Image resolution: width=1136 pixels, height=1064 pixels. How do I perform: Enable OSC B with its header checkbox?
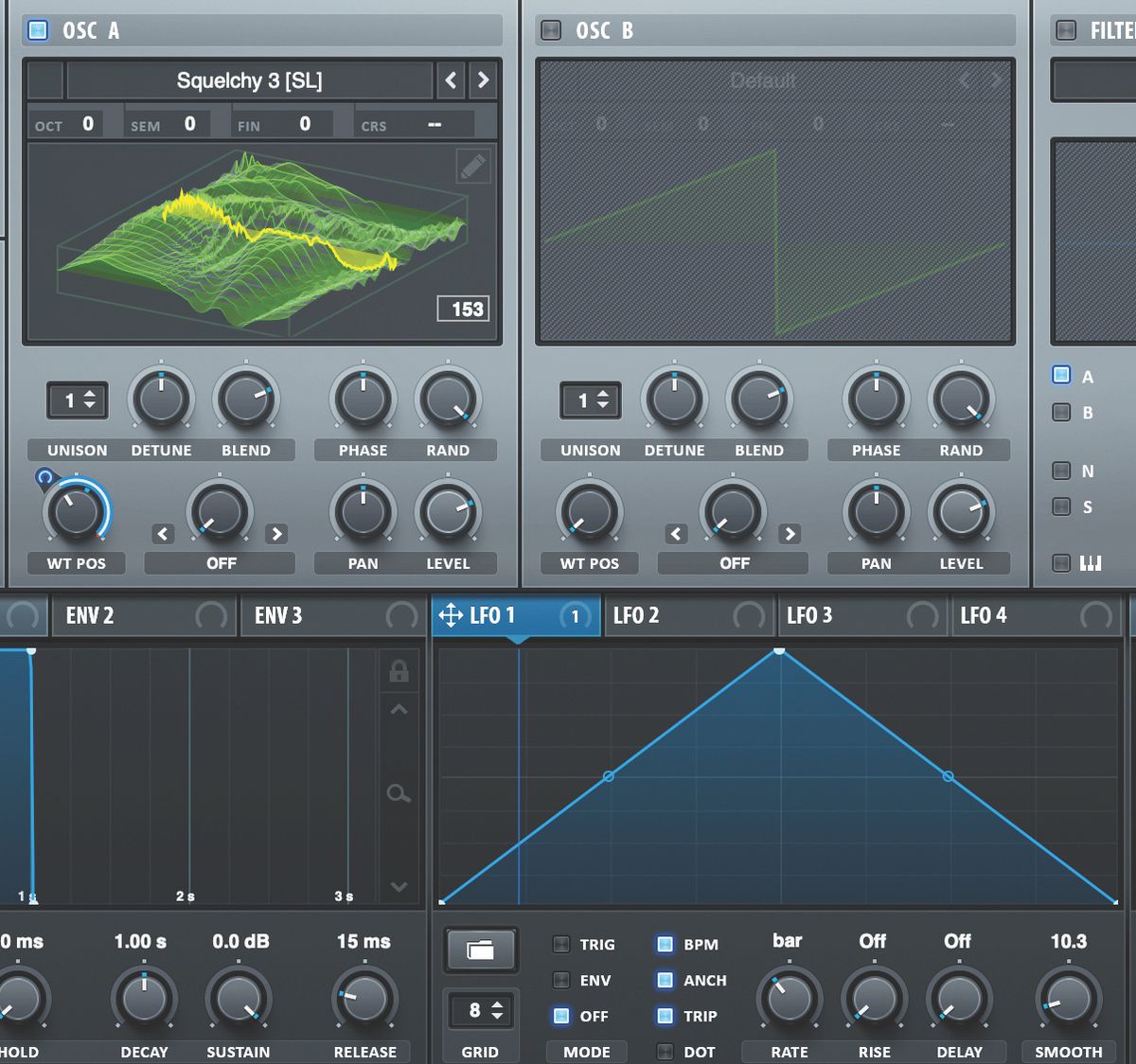pos(549,29)
